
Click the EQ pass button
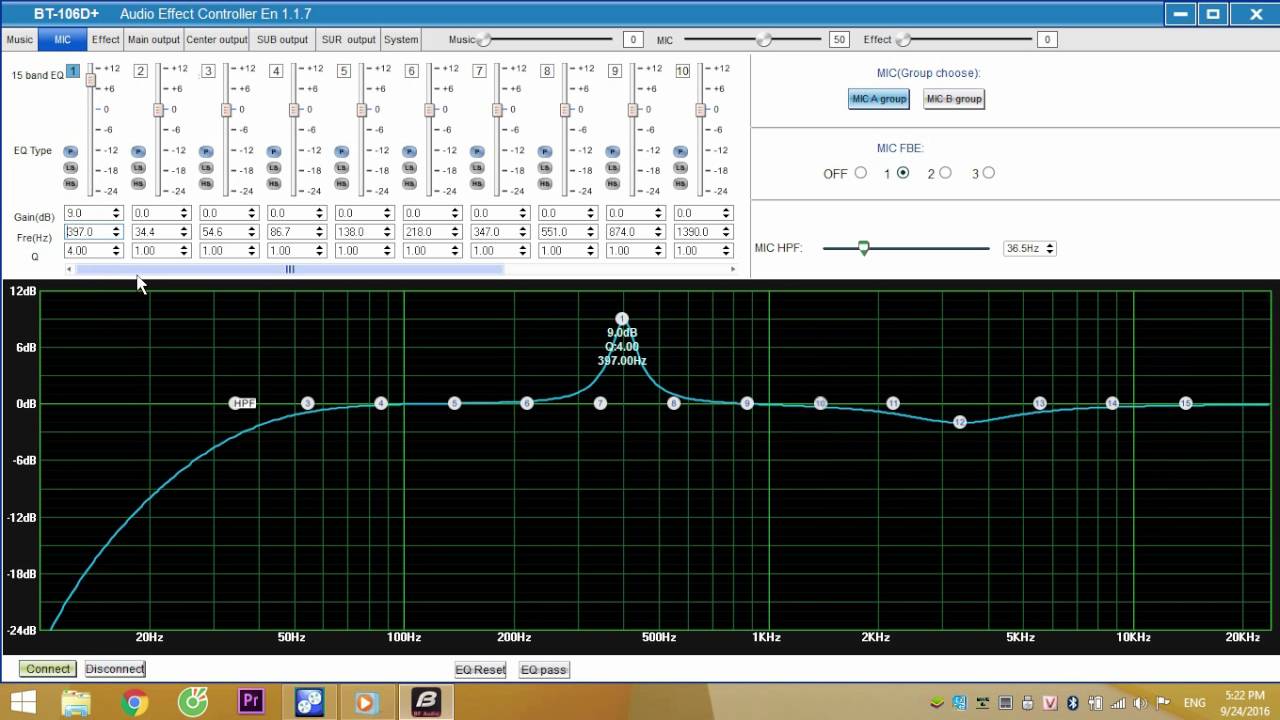coord(544,670)
